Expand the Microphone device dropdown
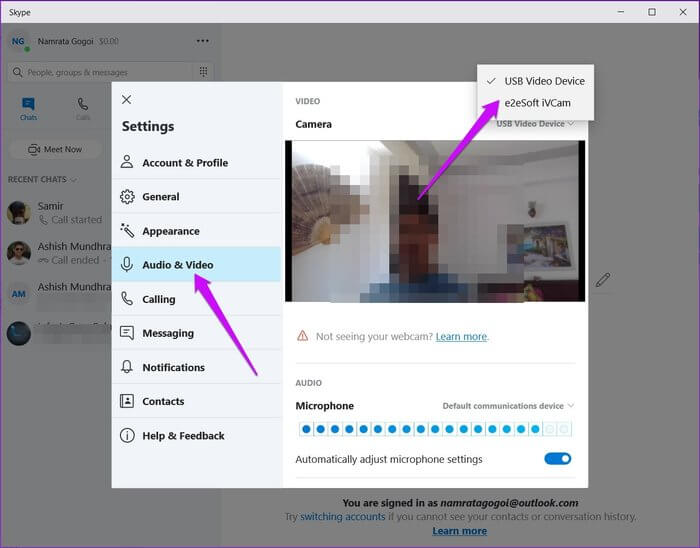Viewport: 700px width, 548px height. (x=508, y=406)
